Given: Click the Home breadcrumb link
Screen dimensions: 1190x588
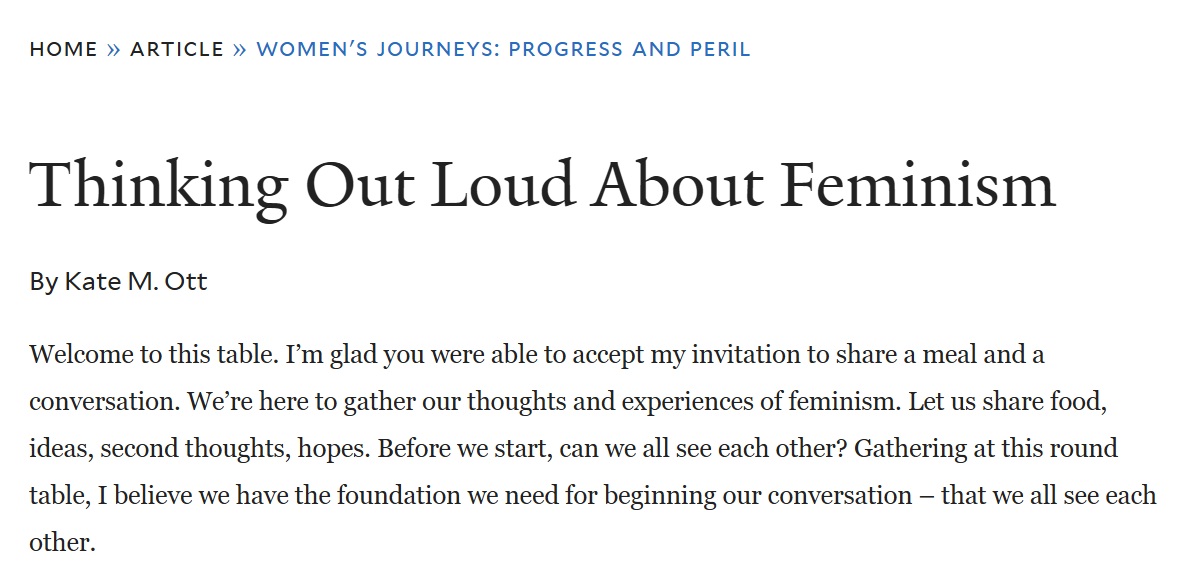Looking at the screenshot, I should 64,49.
